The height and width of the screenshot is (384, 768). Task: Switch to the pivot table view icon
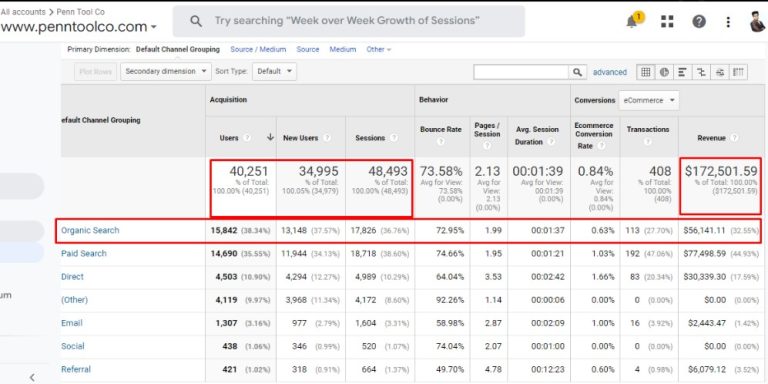pyautogui.click(x=738, y=72)
